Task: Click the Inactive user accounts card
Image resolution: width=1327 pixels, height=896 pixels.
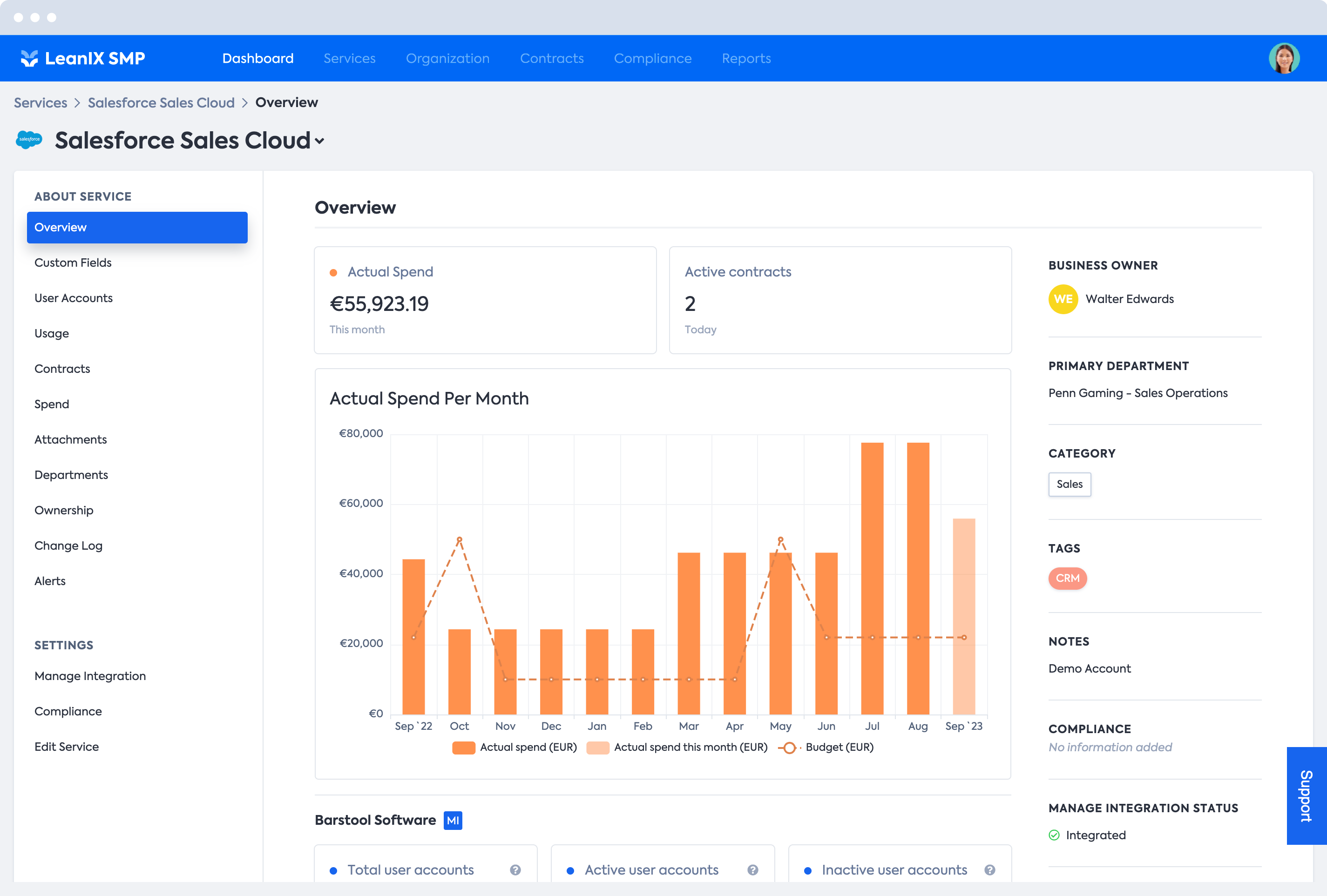Action: [x=900, y=863]
